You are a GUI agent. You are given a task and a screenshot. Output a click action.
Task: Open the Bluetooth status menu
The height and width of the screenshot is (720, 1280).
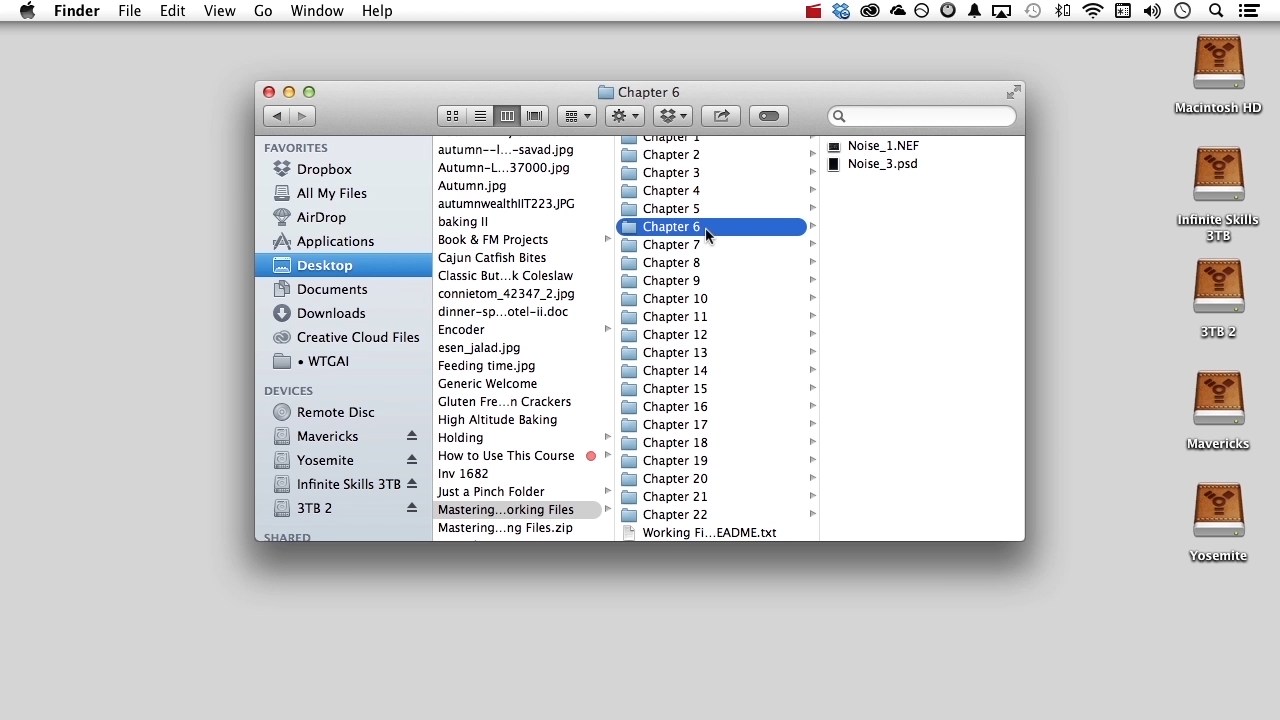pyautogui.click(x=1063, y=11)
